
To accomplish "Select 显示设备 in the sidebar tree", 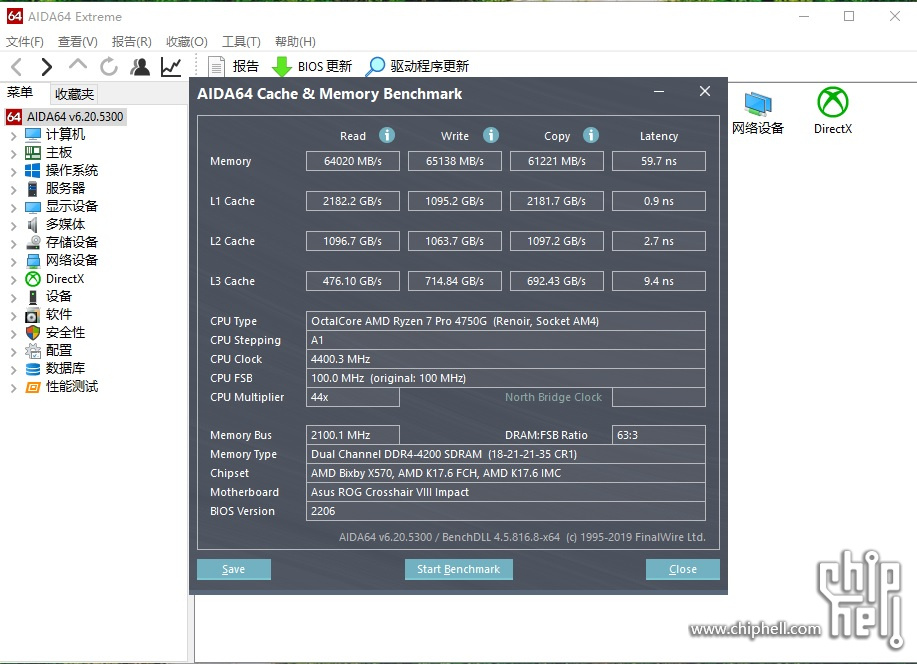I will tap(72, 206).
